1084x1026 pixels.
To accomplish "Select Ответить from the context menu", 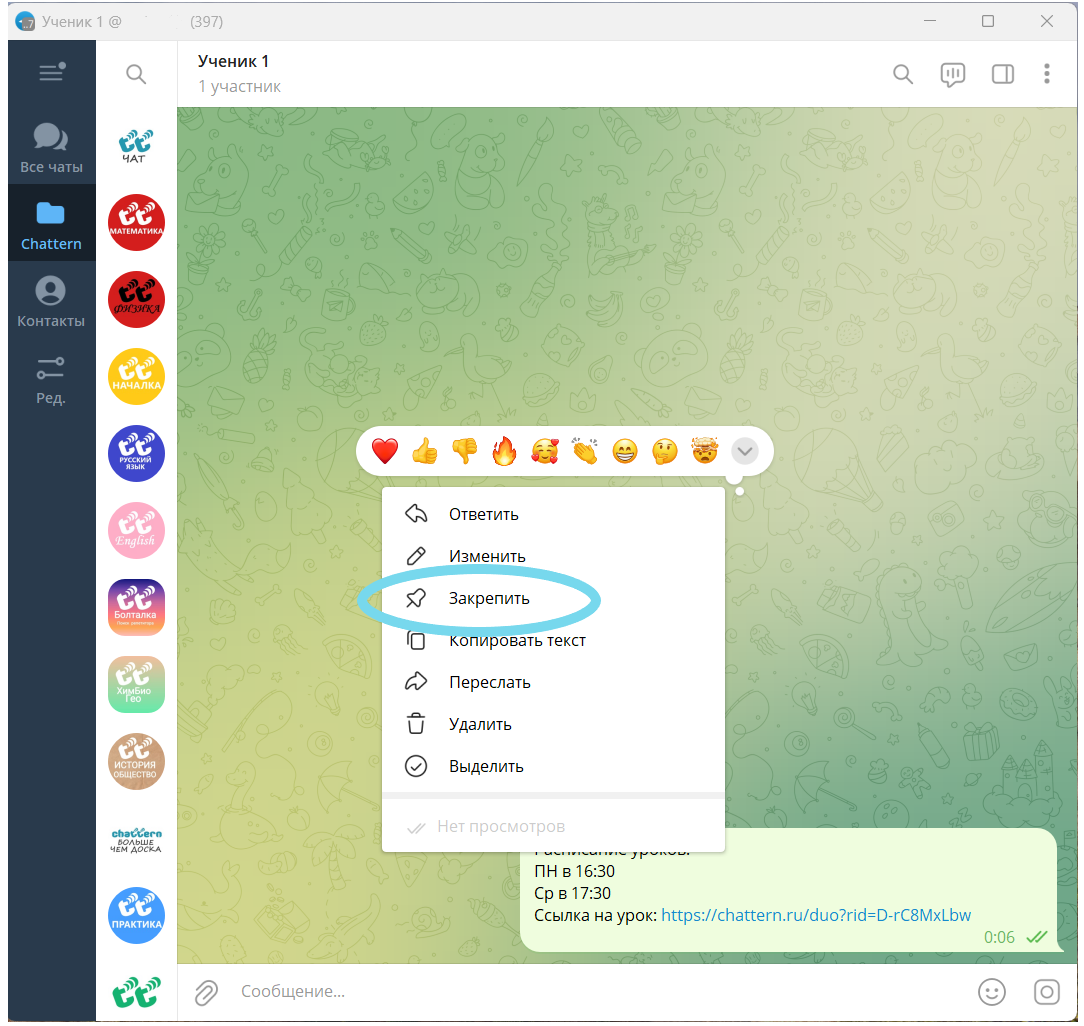I will 483,515.
